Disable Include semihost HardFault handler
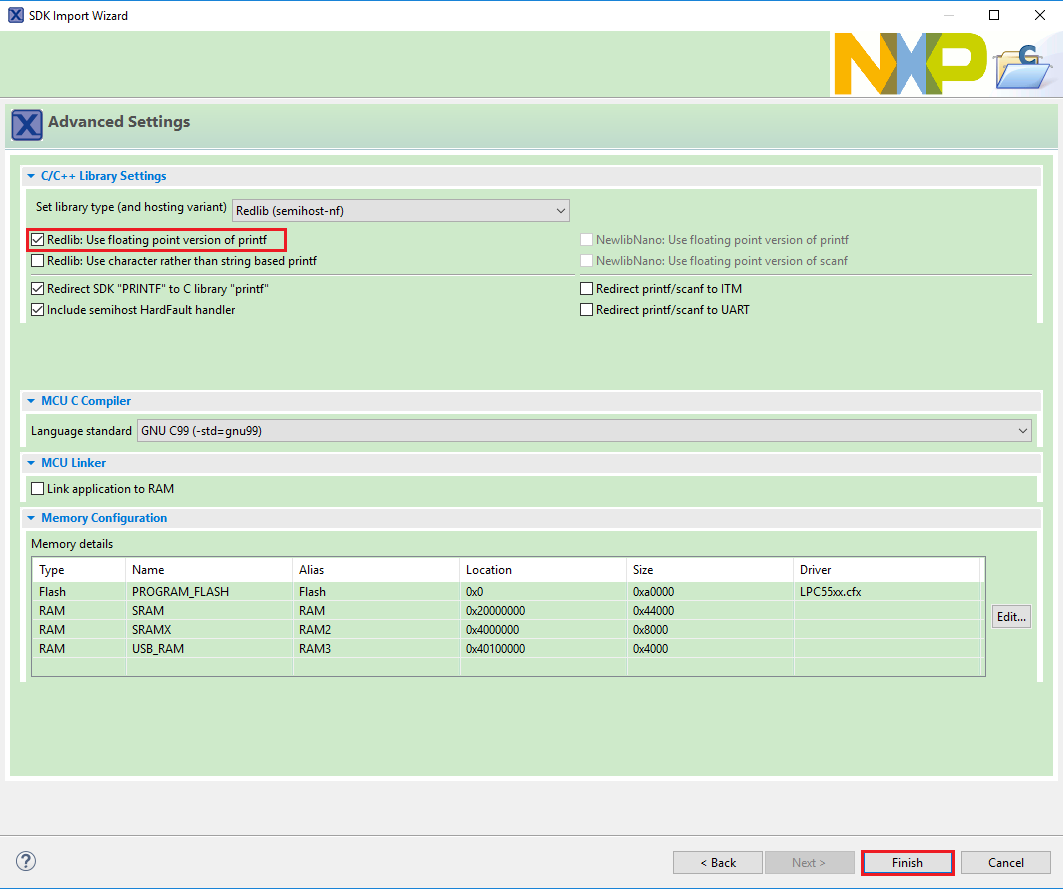 pyautogui.click(x=38, y=310)
